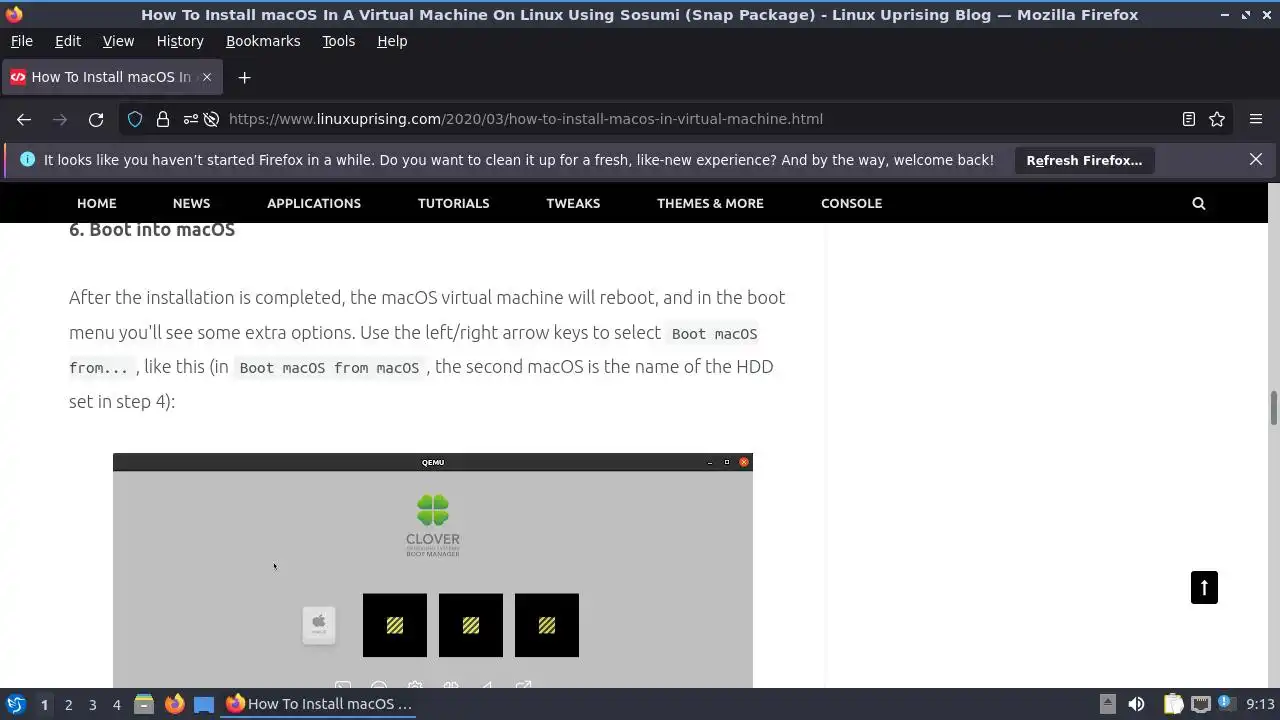
Task: Dismiss the Refresh Firefox notification bar
Action: point(1256,159)
